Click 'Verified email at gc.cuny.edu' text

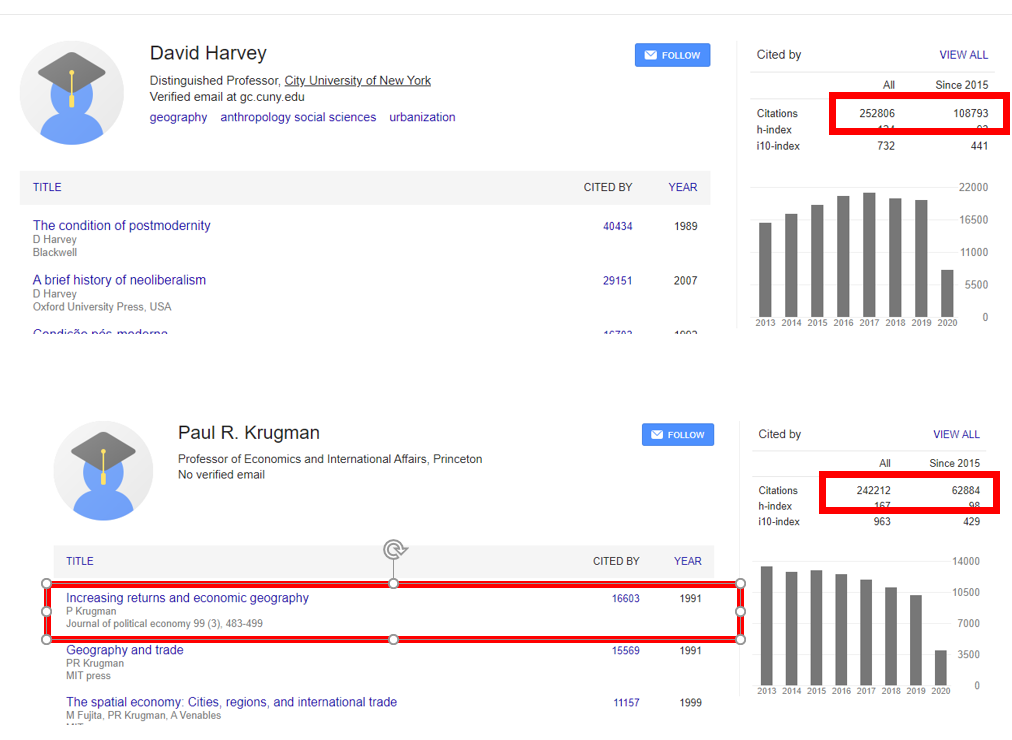click(227, 97)
